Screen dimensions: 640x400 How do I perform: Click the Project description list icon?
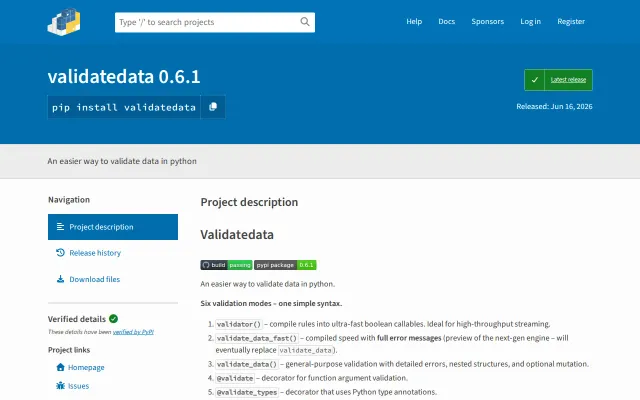(60, 227)
